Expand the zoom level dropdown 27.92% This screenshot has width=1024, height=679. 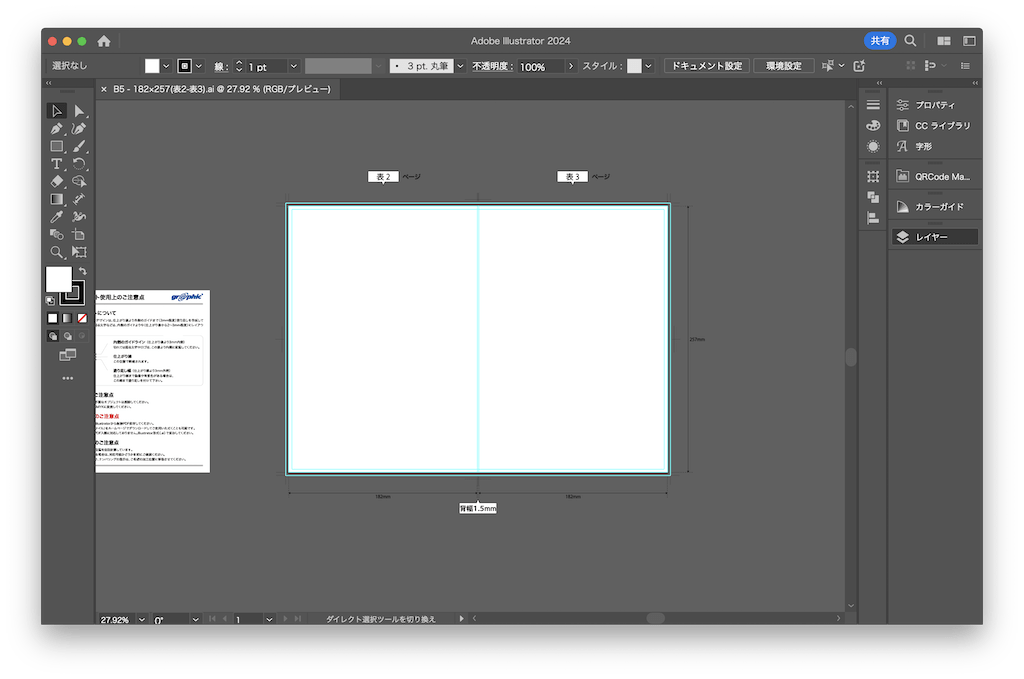coord(141,620)
